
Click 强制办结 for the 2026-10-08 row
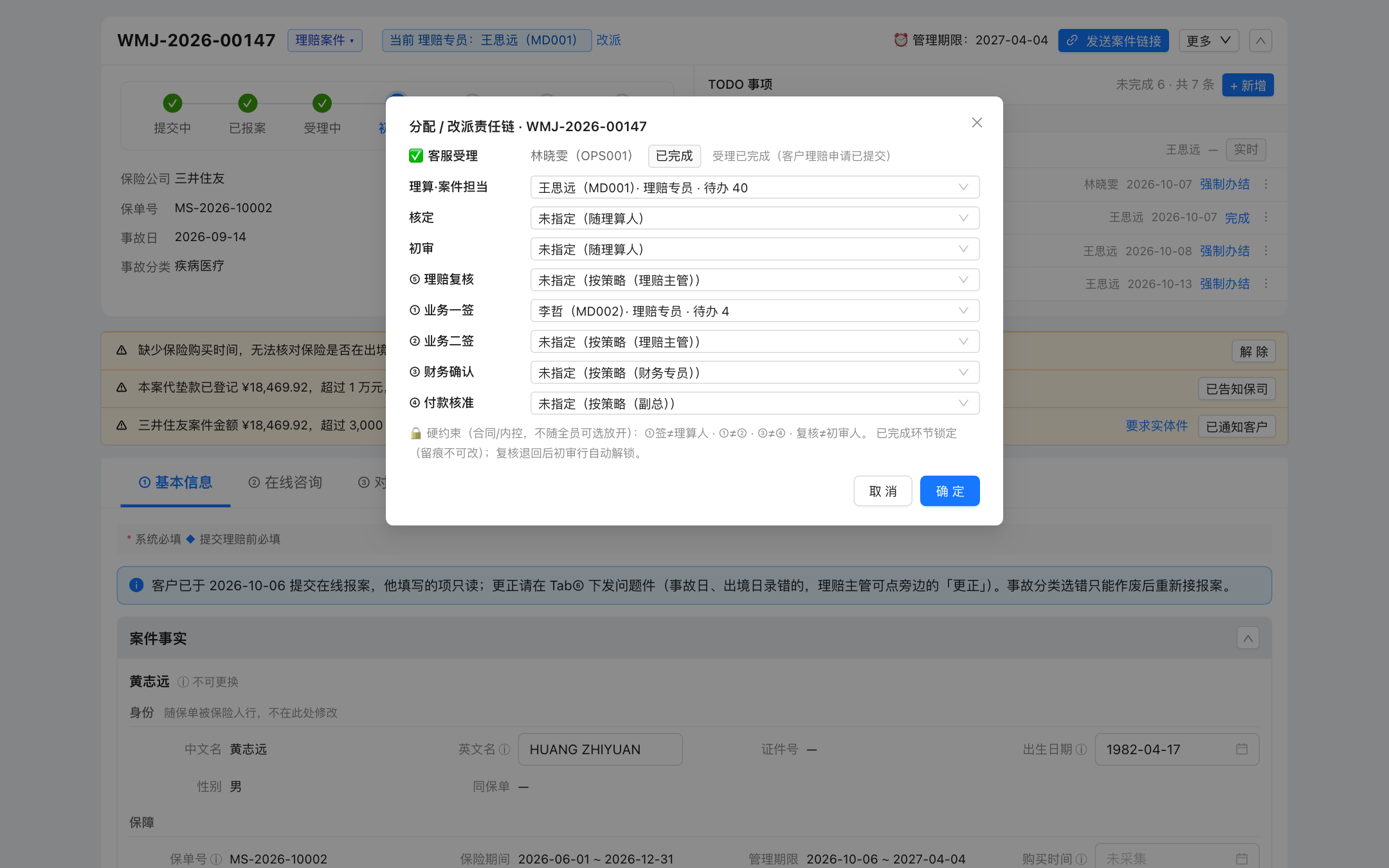pos(1224,251)
